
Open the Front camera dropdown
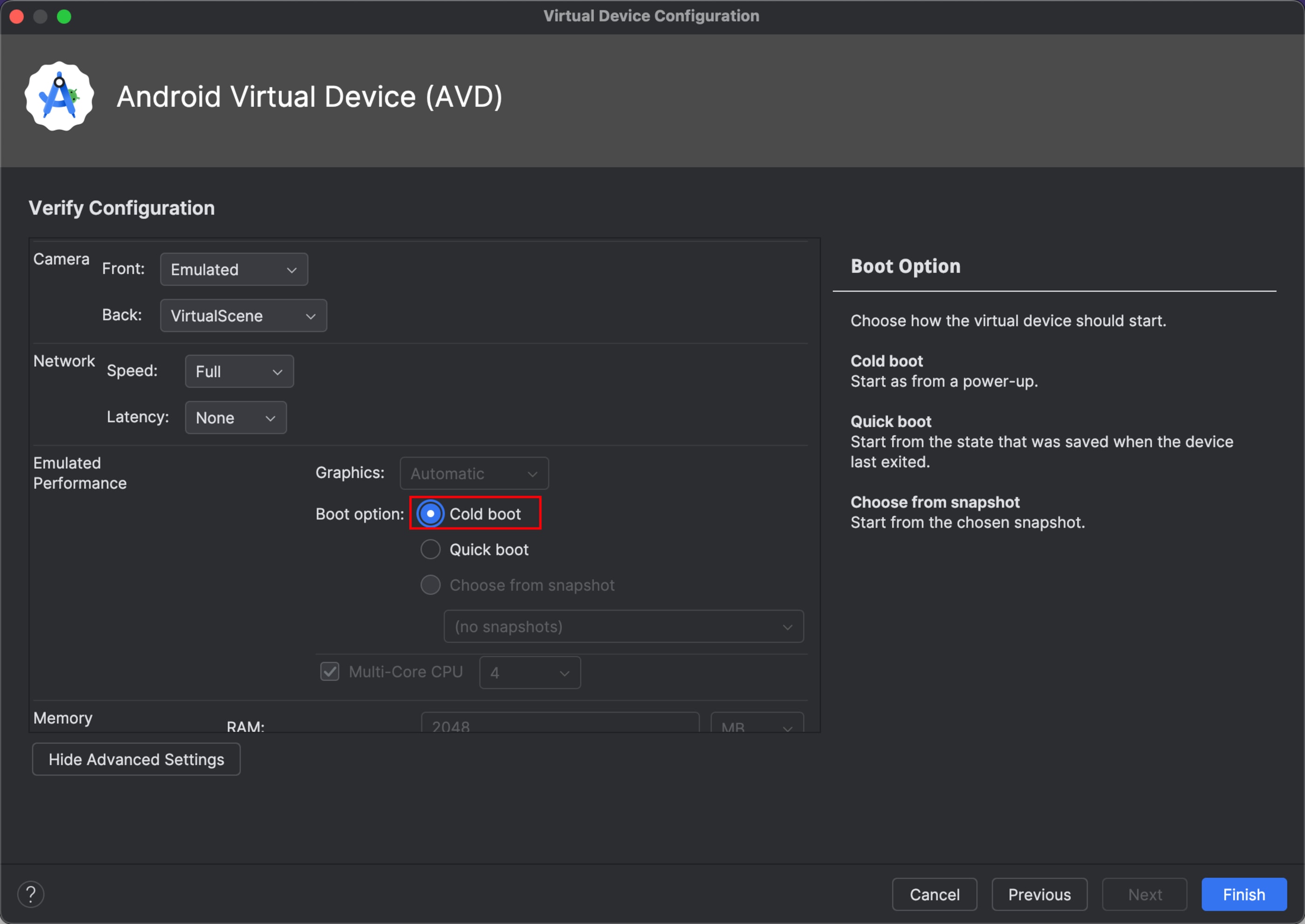[234, 270]
